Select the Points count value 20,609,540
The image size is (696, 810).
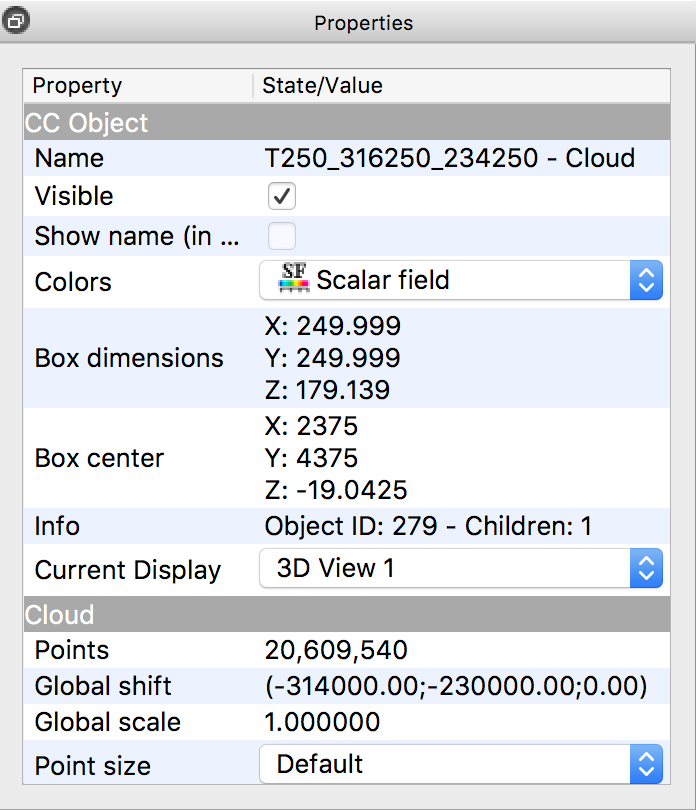click(x=336, y=650)
